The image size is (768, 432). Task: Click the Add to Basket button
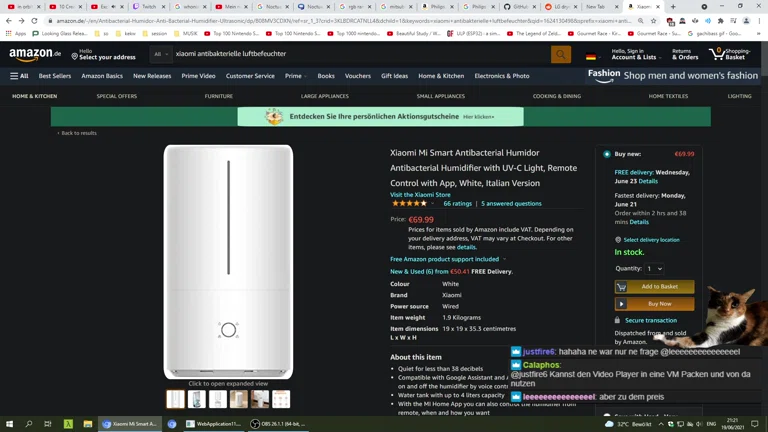pyautogui.click(x=655, y=286)
